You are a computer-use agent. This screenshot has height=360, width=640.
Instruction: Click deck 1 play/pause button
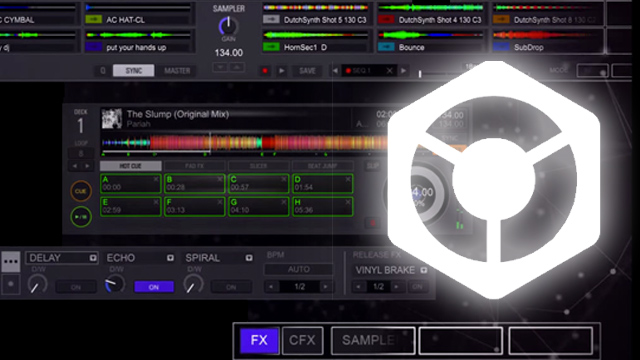coord(81,217)
